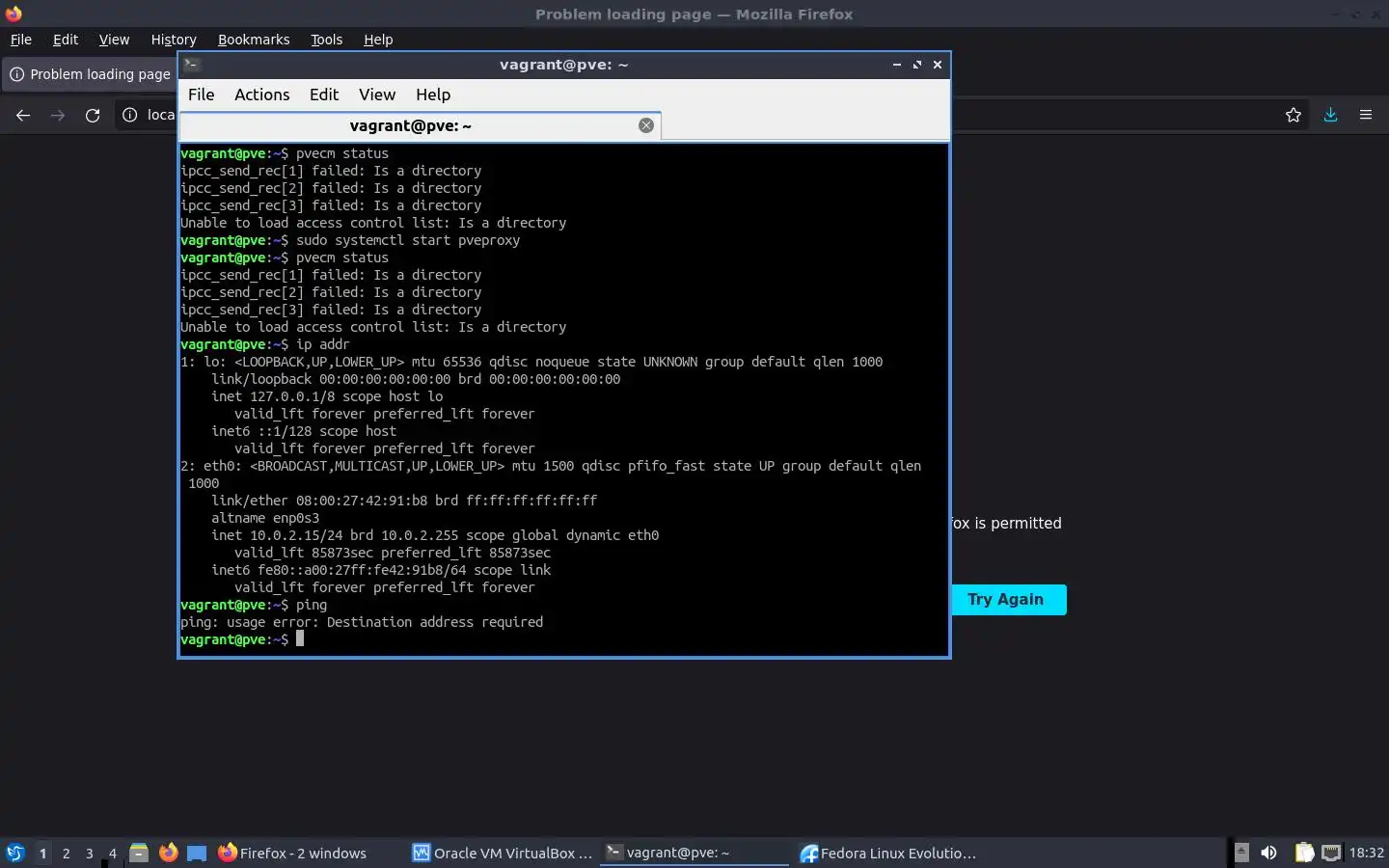The height and width of the screenshot is (868, 1389).
Task: Open Firefox View menu
Action: point(114,40)
